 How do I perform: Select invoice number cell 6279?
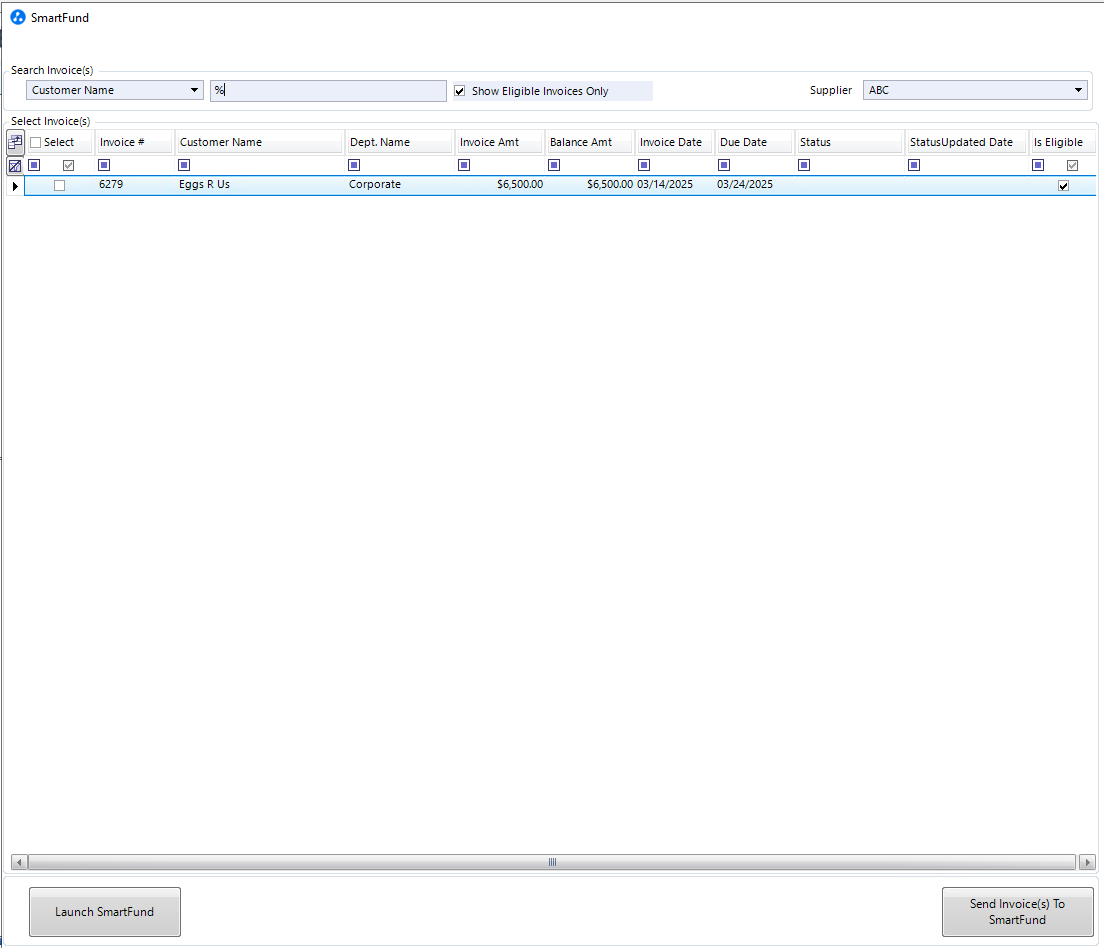point(134,185)
